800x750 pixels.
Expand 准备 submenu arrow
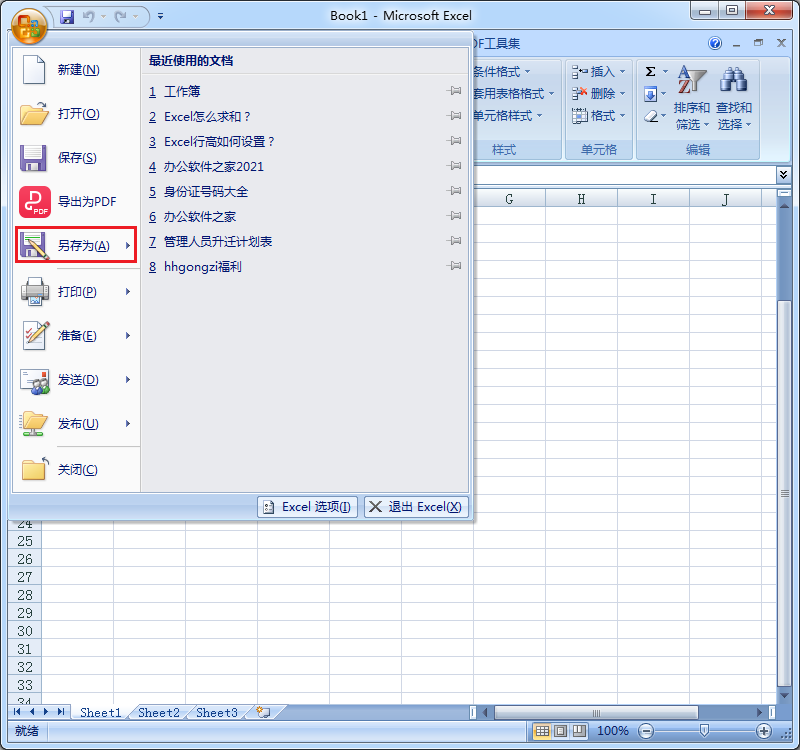point(128,336)
